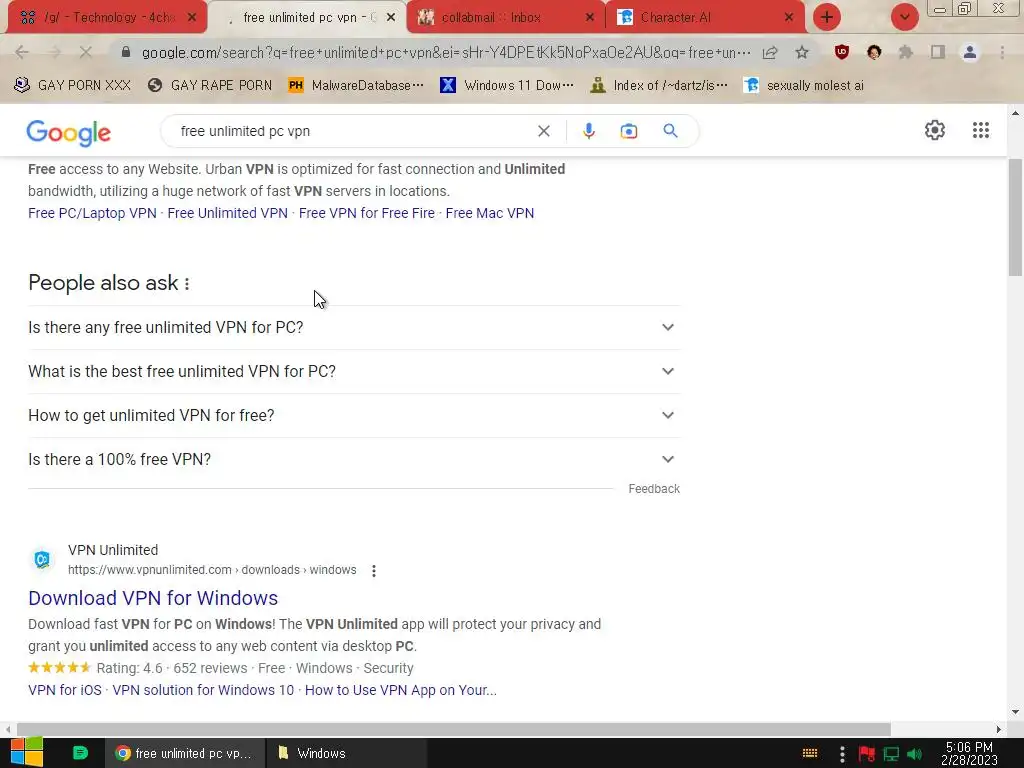The height and width of the screenshot is (768, 1024).
Task: Click the vertical scrollbar down arrow
Action: tap(1015, 712)
